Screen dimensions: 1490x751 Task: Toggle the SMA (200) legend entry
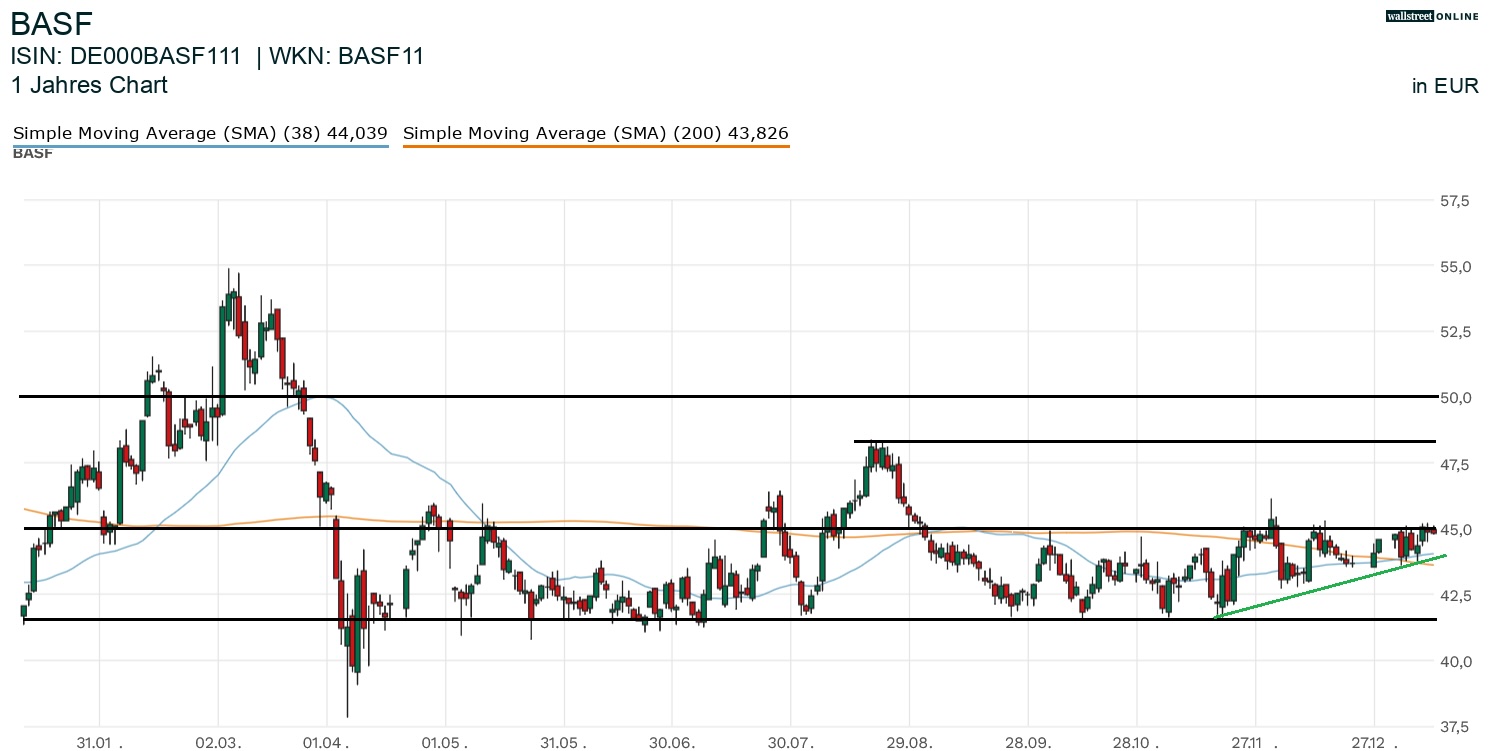click(x=596, y=133)
